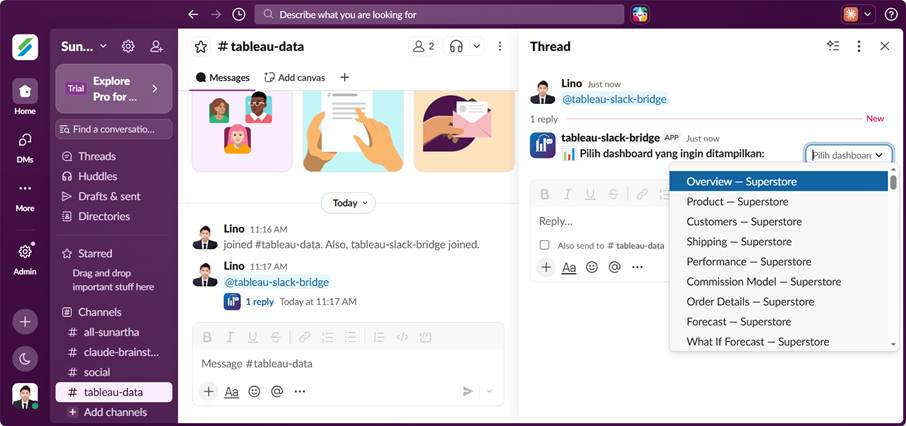Screen dimensions: 906x426
Task: Open Drafts & sent in the sidebar
Action: (114, 197)
